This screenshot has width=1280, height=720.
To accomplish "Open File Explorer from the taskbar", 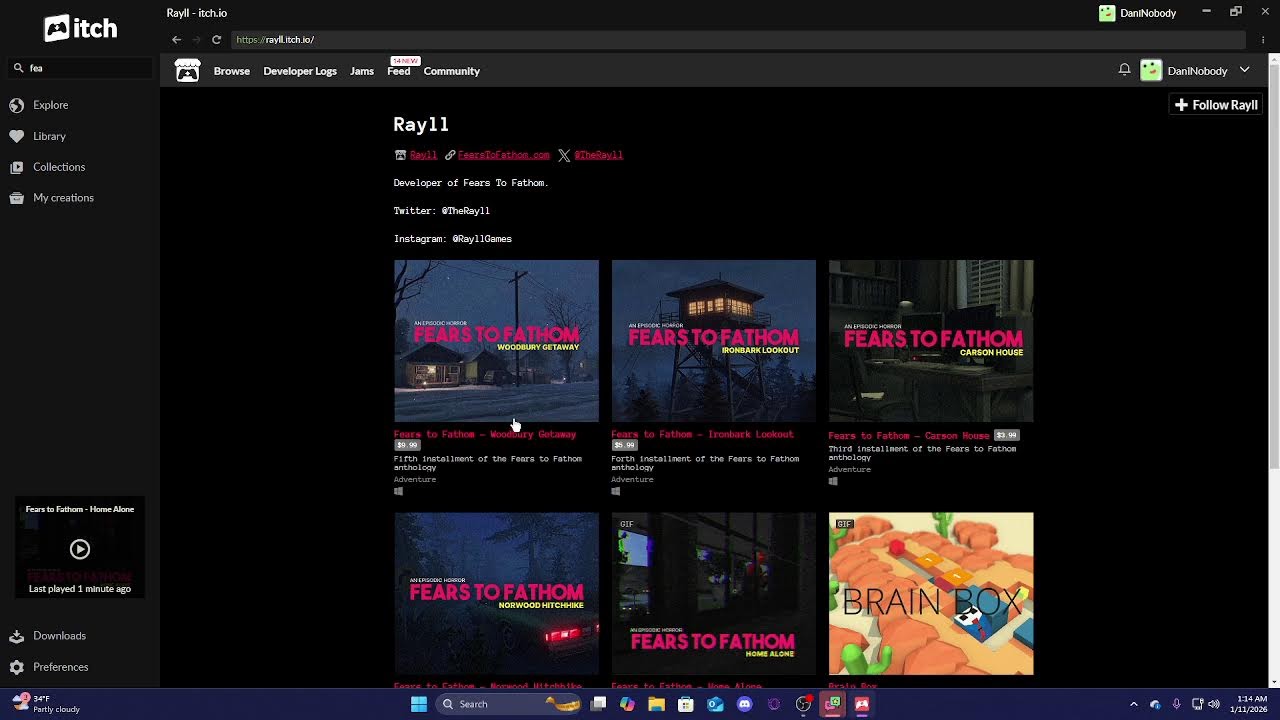I will (x=656, y=704).
